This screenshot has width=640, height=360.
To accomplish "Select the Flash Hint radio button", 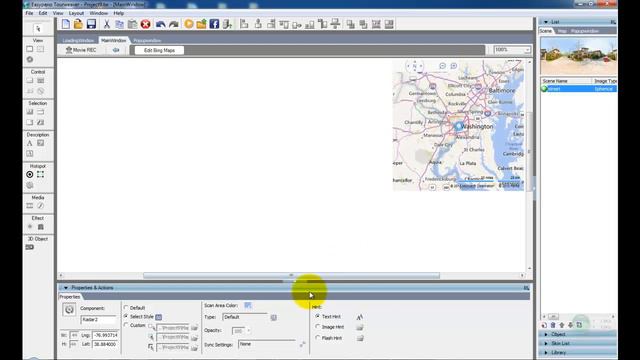I will (x=318, y=338).
